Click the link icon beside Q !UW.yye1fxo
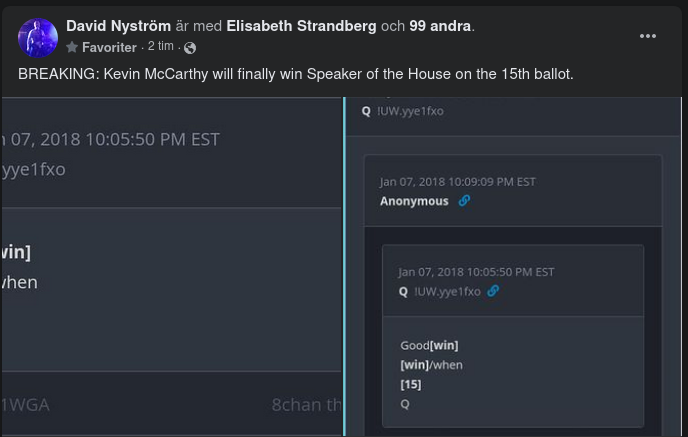Viewport: 688px width, 437px height. pyautogui.click(x=493, y=291)
